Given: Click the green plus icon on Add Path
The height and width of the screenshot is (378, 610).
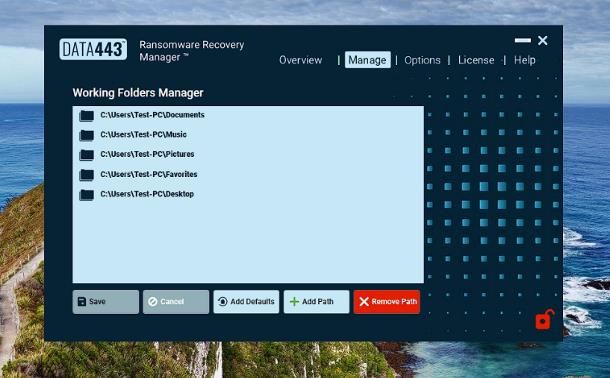Looking at the screenshot, I should click(x=294, y=301).
